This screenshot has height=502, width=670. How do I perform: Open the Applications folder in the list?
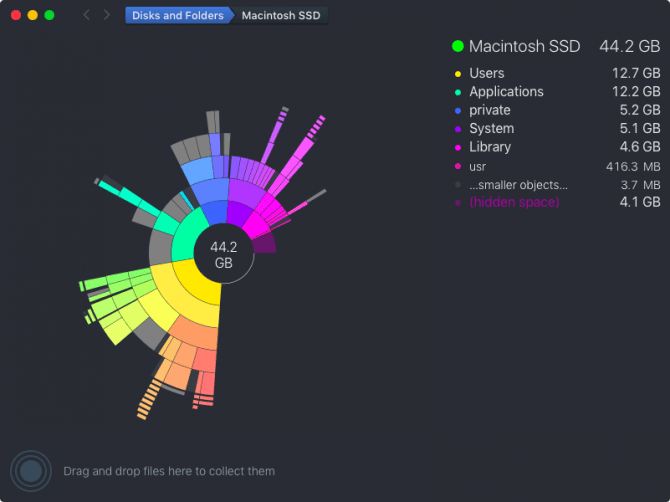point(557,91)
